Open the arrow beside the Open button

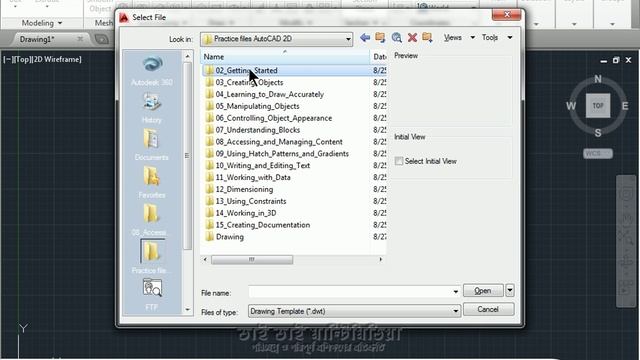tap(510, 290)
